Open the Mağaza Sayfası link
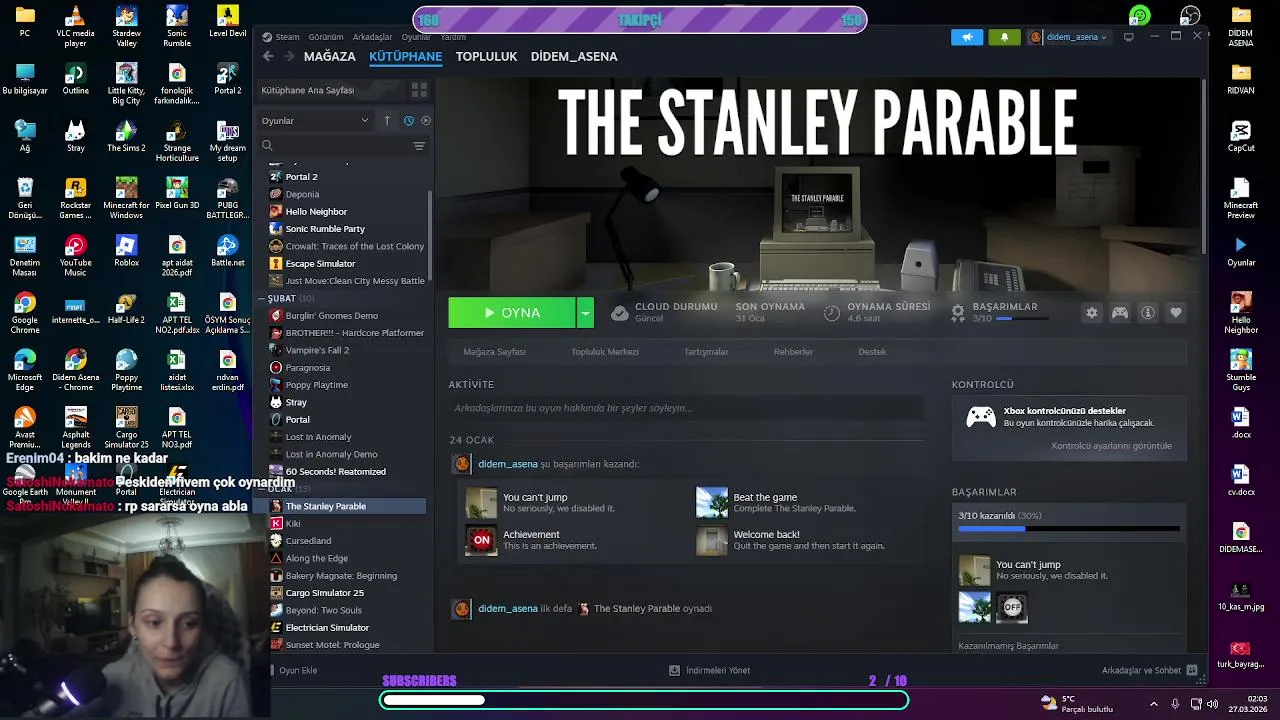Image resolution: width=1280 pixels, height=720 pixels. [x=494, y=352]
